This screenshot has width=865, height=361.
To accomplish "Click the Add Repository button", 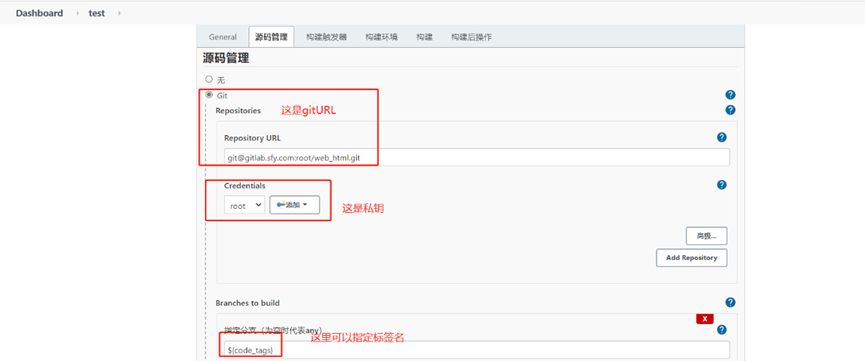I will click(x=692, y=258).
